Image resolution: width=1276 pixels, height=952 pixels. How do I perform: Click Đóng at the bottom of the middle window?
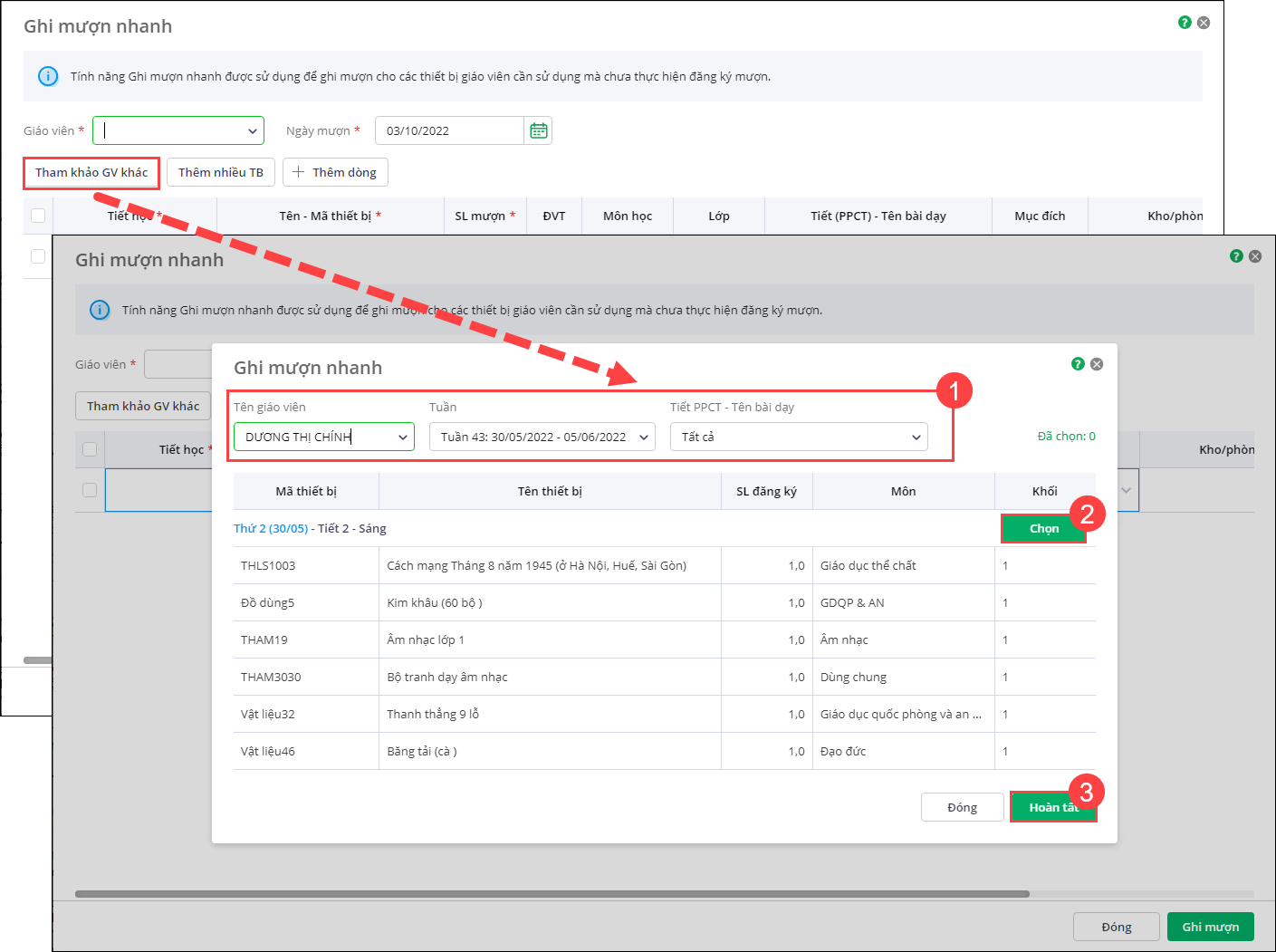click(x=1117, y=927)
